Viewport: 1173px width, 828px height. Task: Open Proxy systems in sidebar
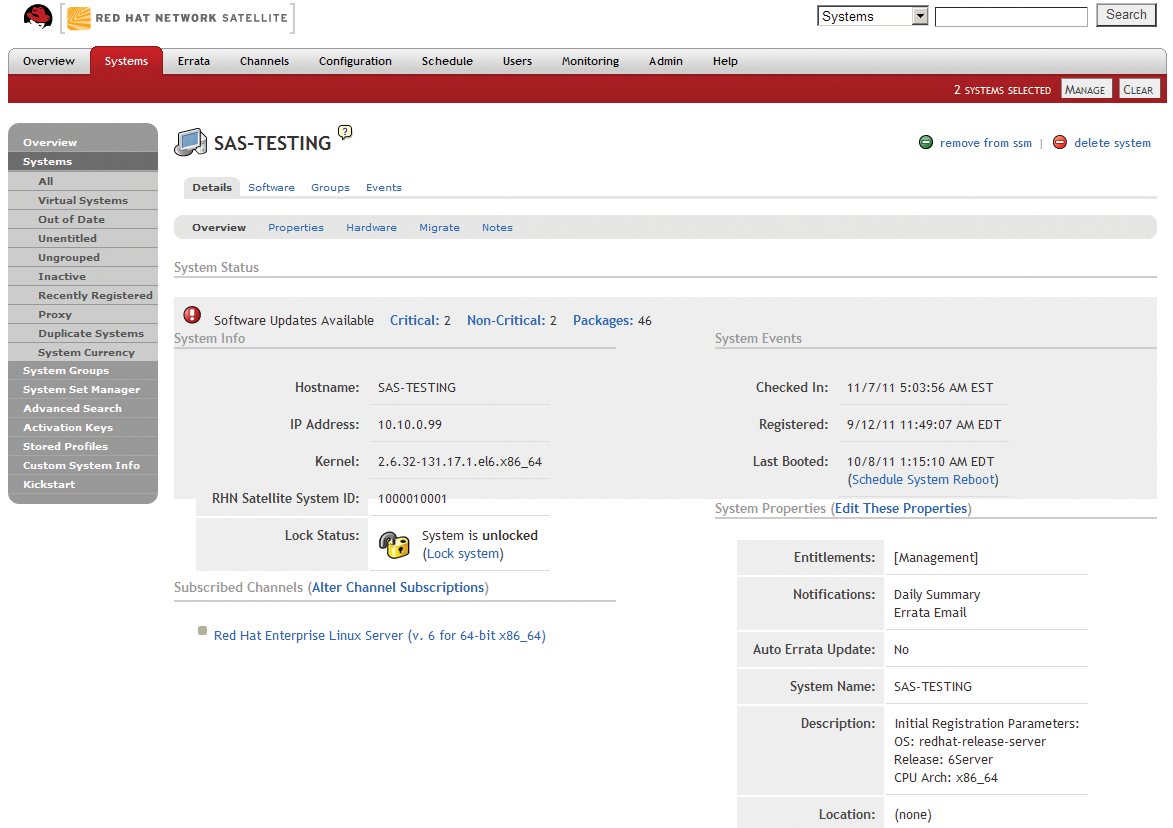(83, 314)
